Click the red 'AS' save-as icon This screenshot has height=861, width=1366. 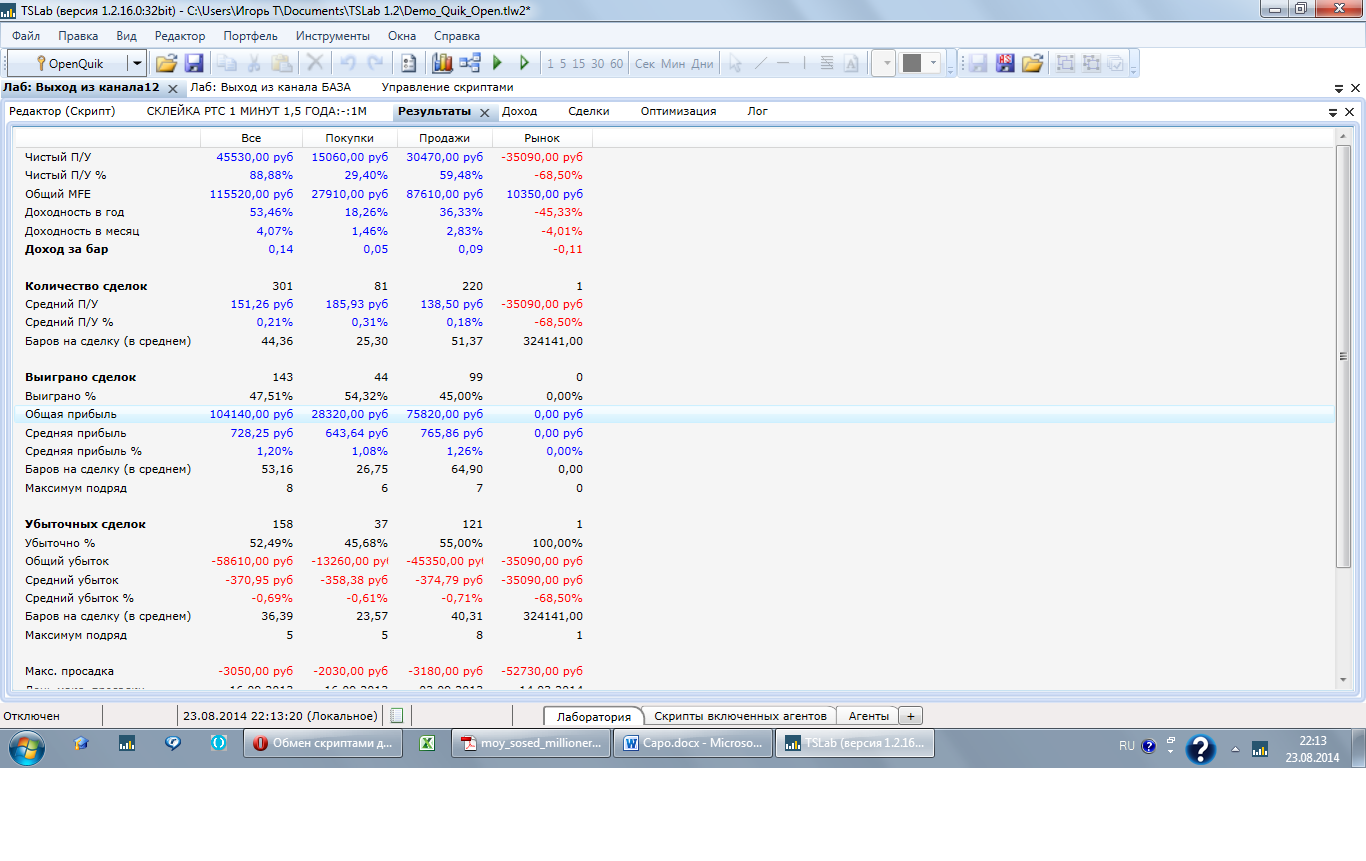(1005, 63)
